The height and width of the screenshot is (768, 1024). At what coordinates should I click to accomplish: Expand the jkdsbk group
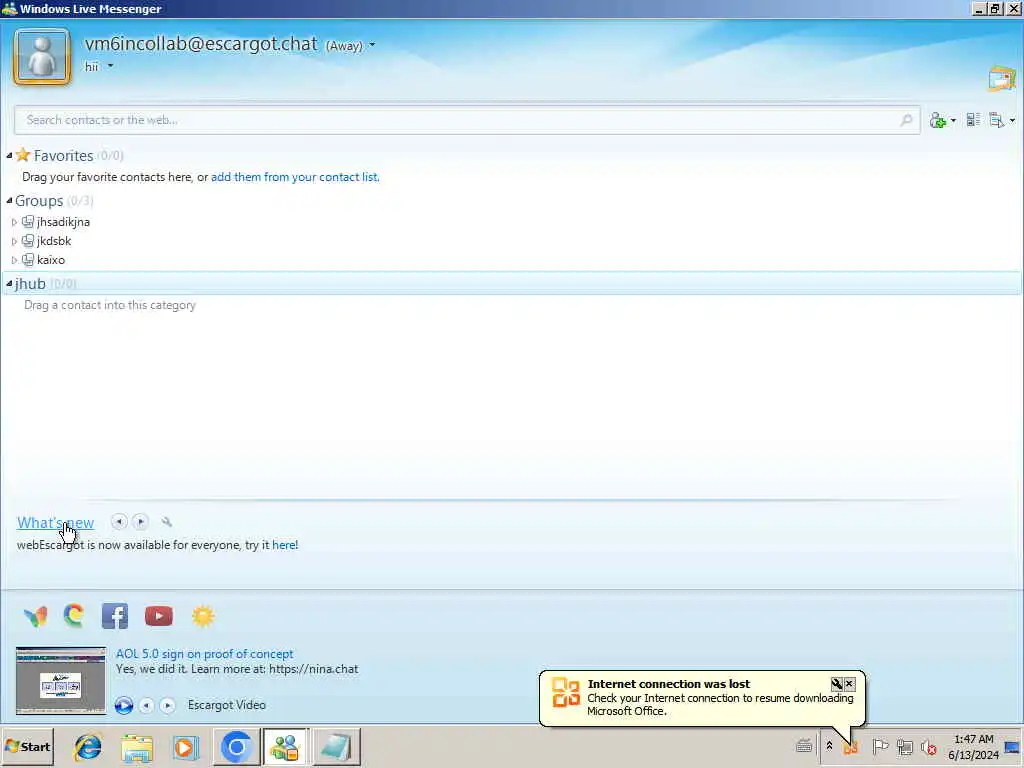tap(14, 241)
